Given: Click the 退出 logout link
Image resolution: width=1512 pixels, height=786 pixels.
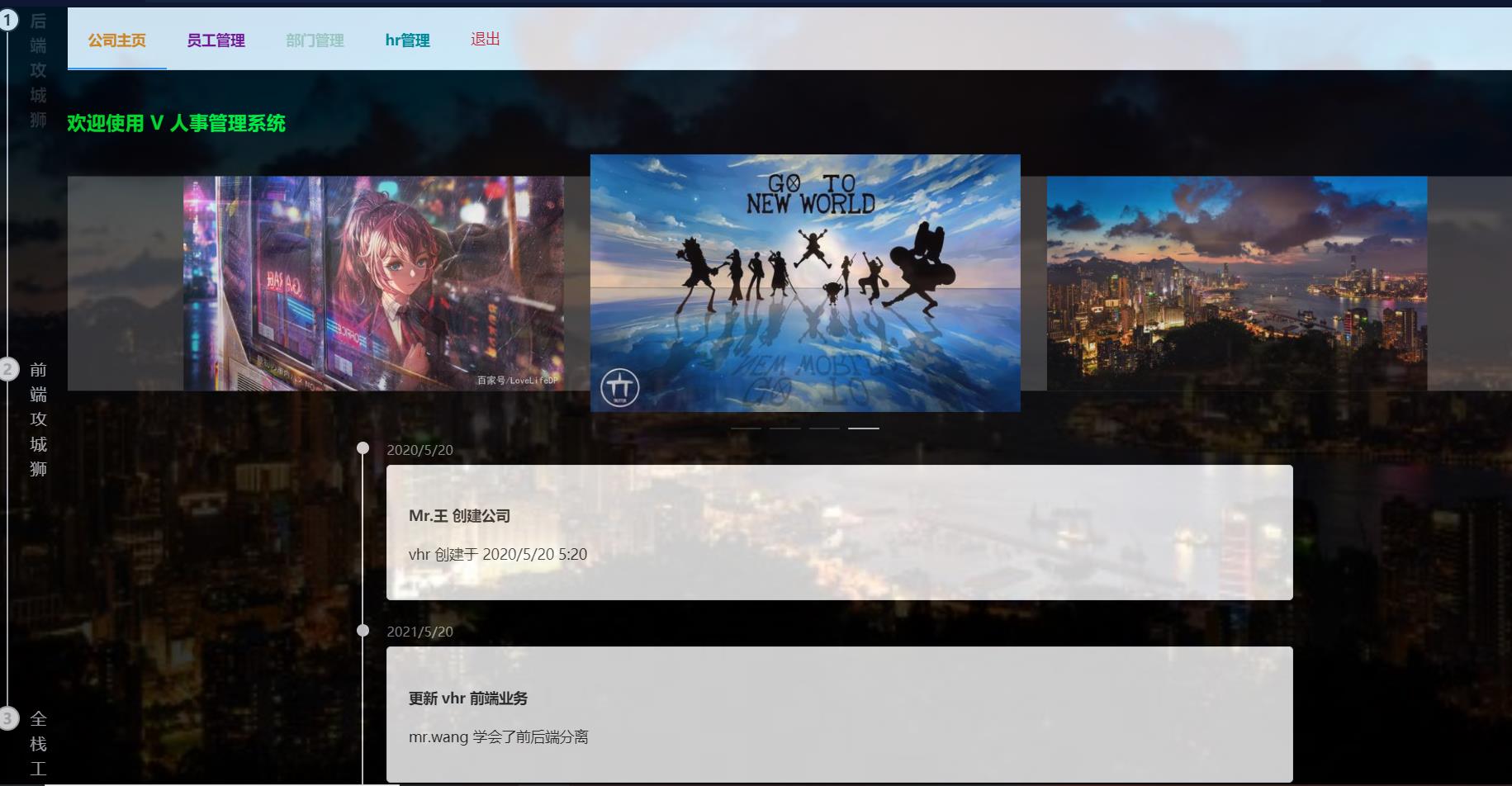Looking at the screenshot, I should tap(486, 39).
